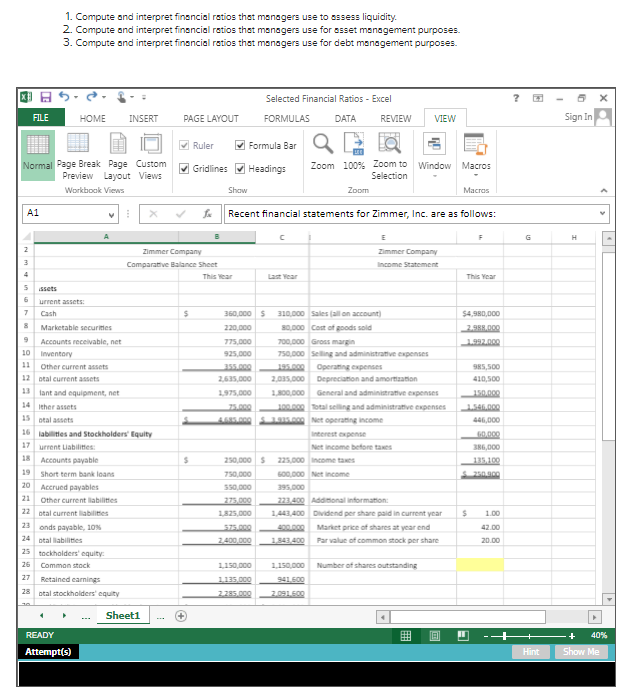The image size is (631, 698).
Task: Click the Redo arrow icon
Action: click(x=92, y=97)
